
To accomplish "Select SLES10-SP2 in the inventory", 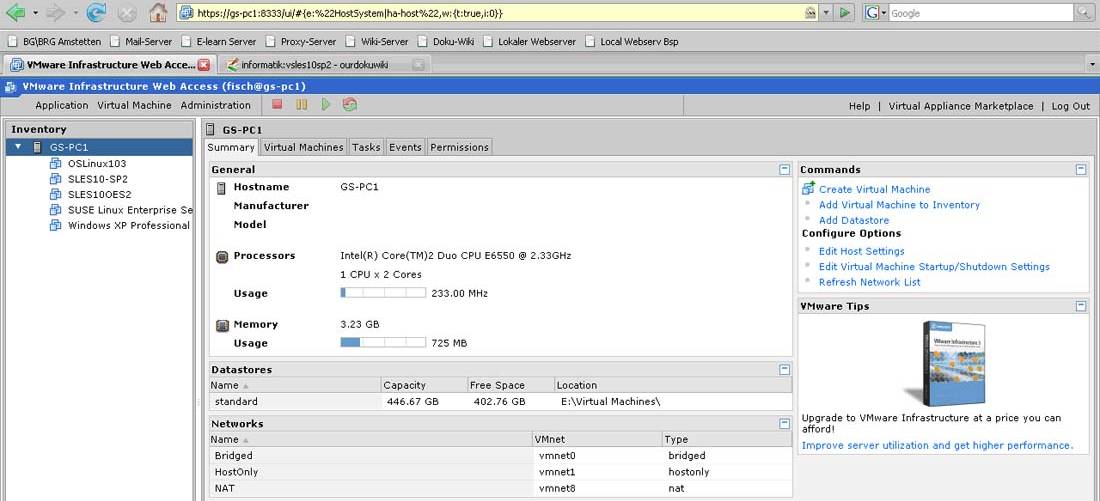I will 97,179.
